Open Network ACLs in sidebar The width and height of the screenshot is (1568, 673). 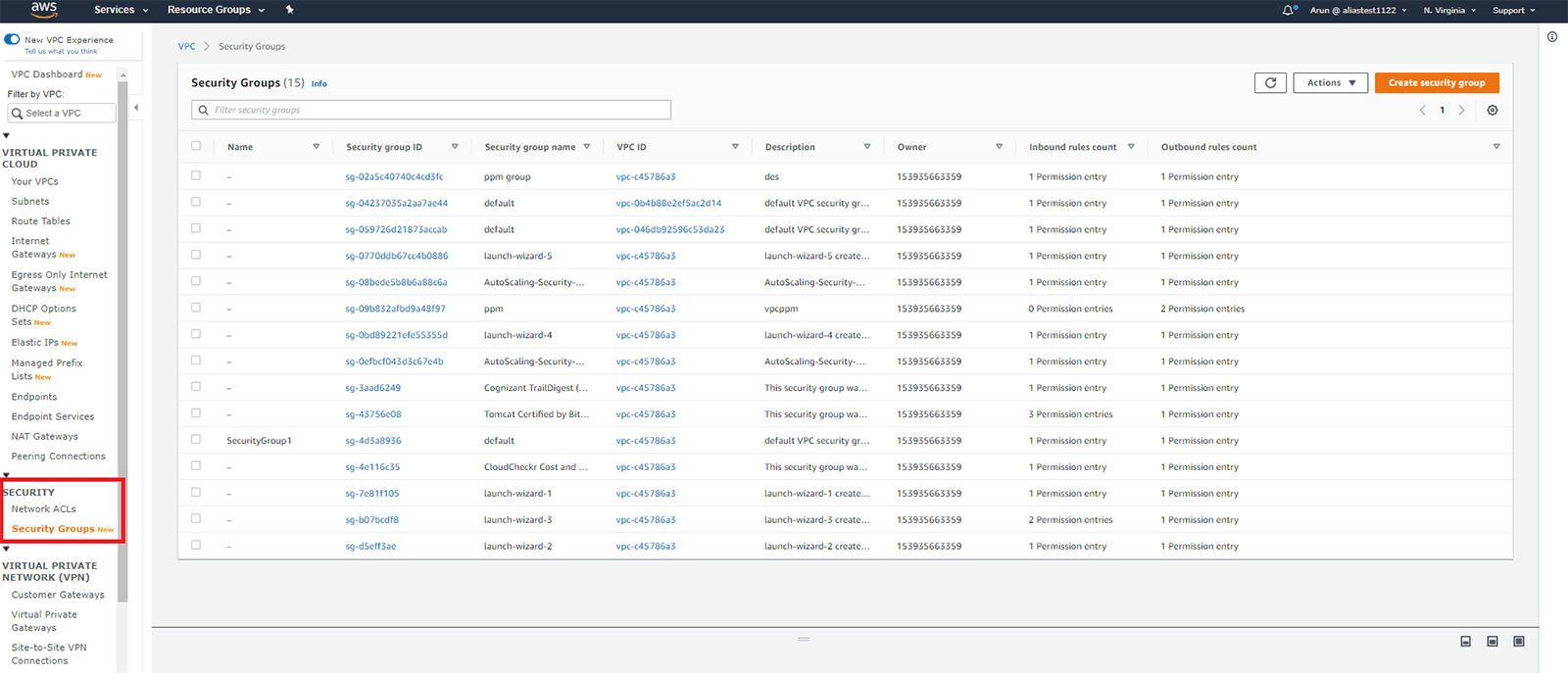pos(44,509)
